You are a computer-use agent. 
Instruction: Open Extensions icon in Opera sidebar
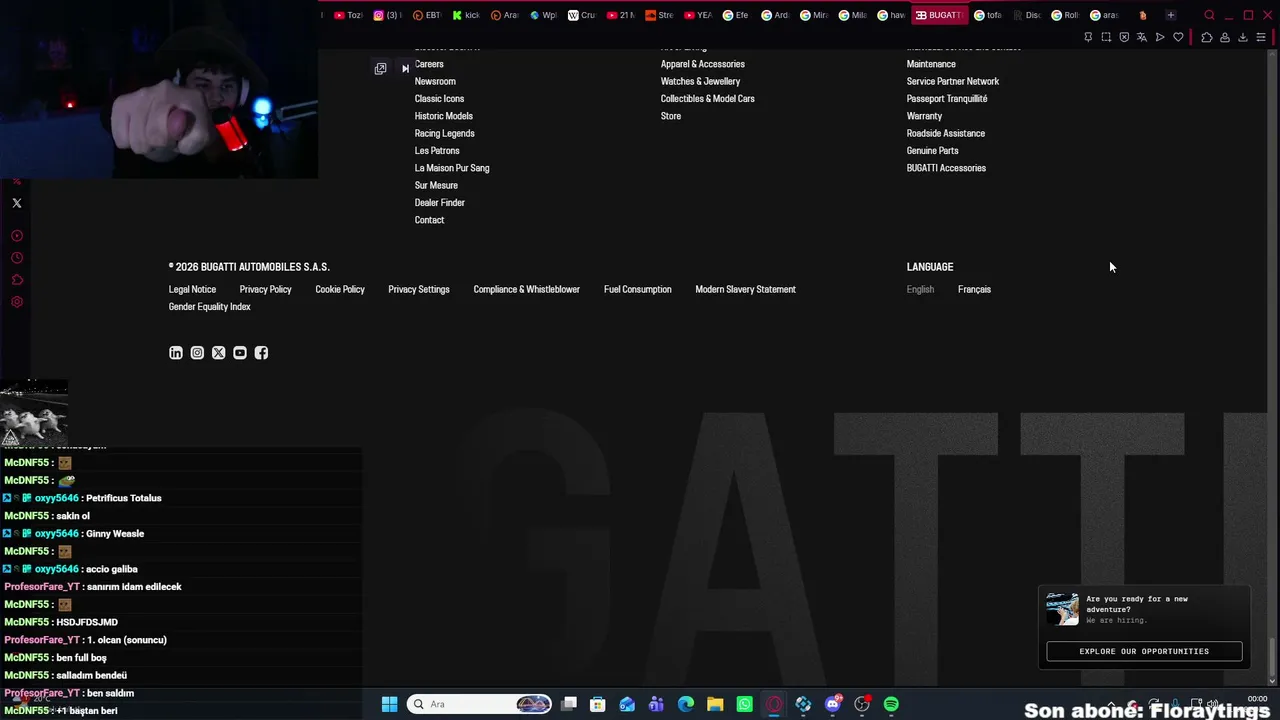coord(17,280)
